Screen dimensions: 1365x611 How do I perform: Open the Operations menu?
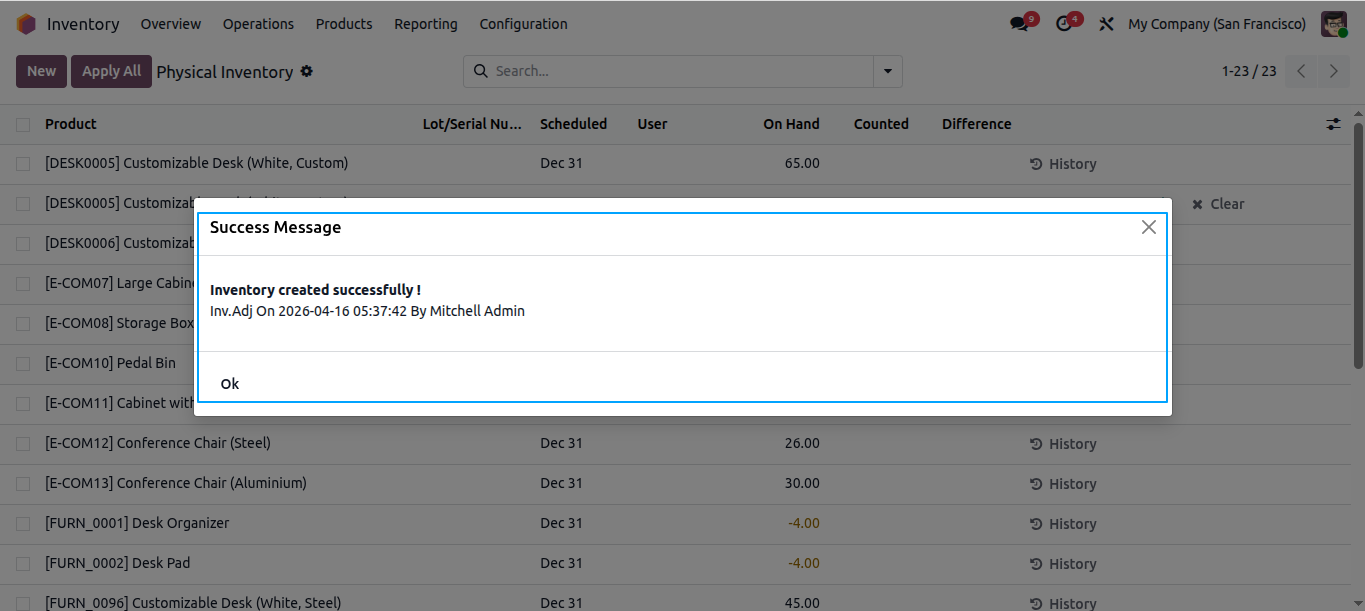258,24
